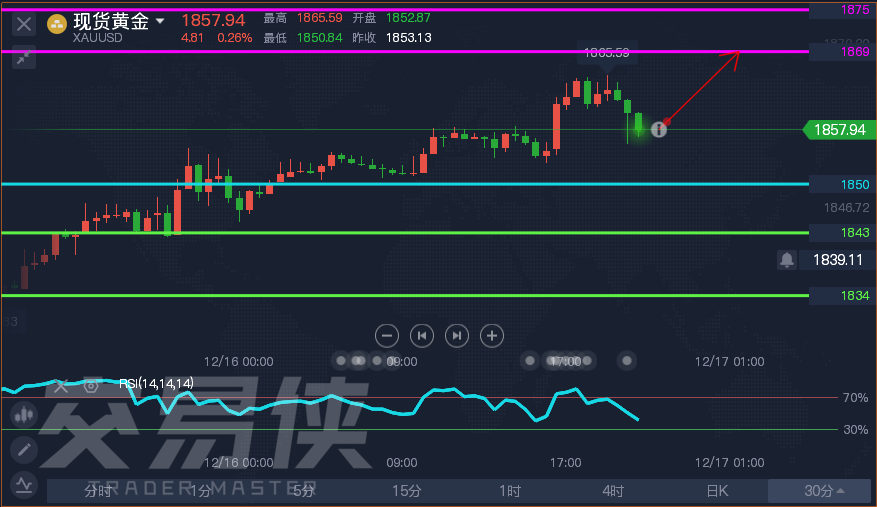
Task: Open the indicators line-chart icon
Action: pos(24,484)
